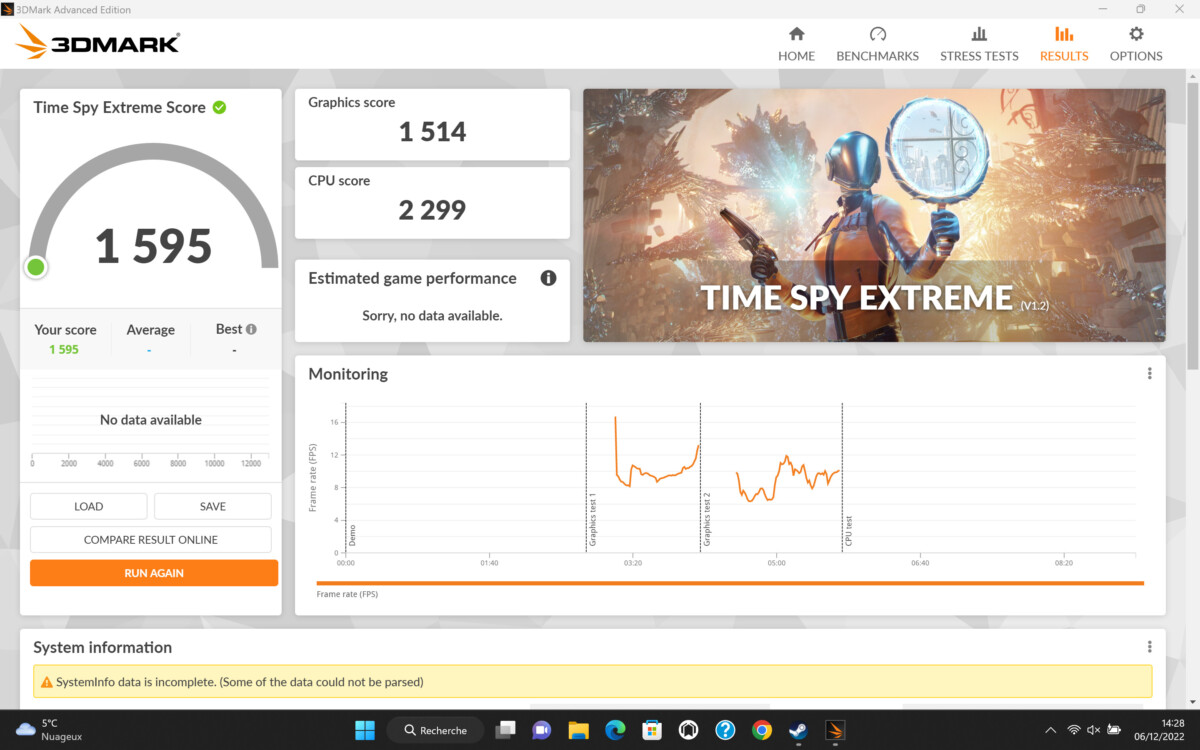
Task: Click the green validation checkmark beside score title
Action: [219, 107]
